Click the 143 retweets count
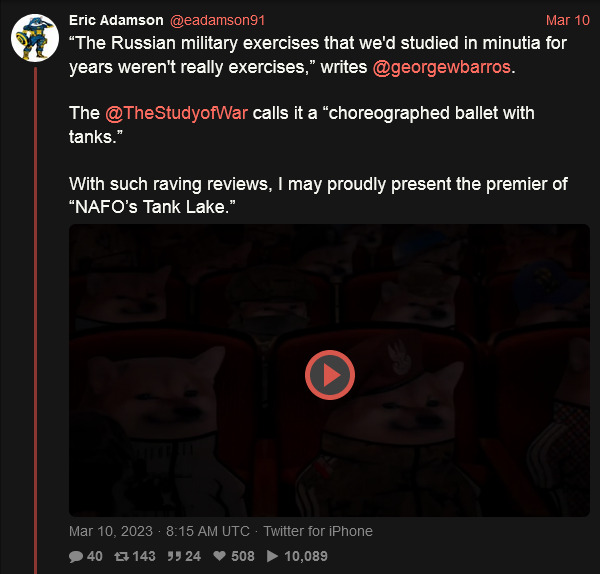 click(144, 556)
